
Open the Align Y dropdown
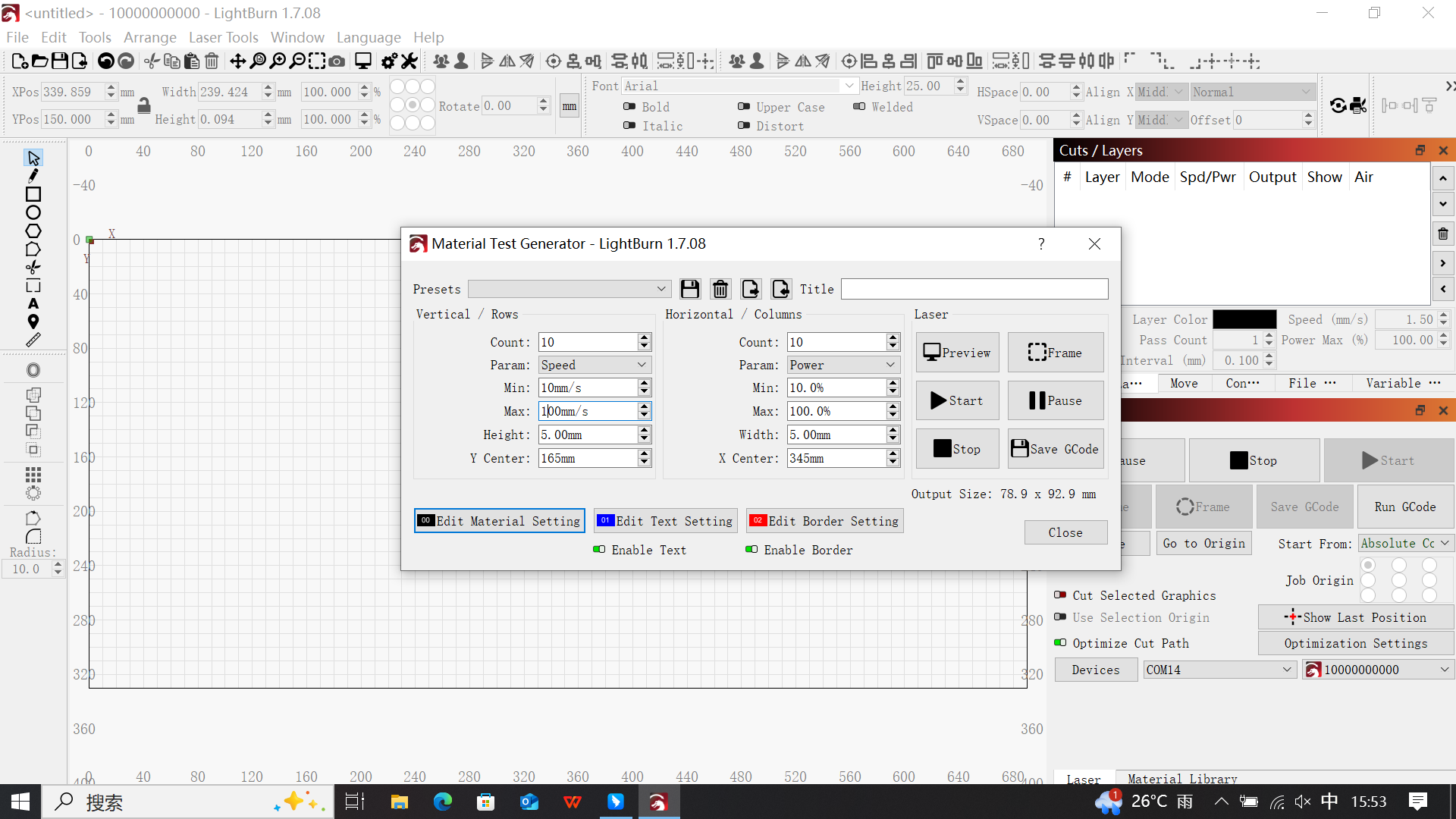tap(1161, 120)
